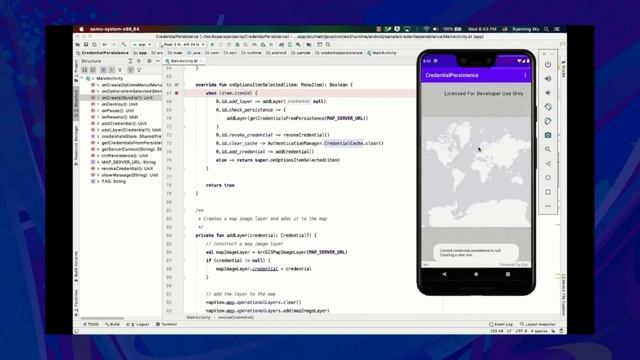Tap the emulator power button

click(548, 64)
